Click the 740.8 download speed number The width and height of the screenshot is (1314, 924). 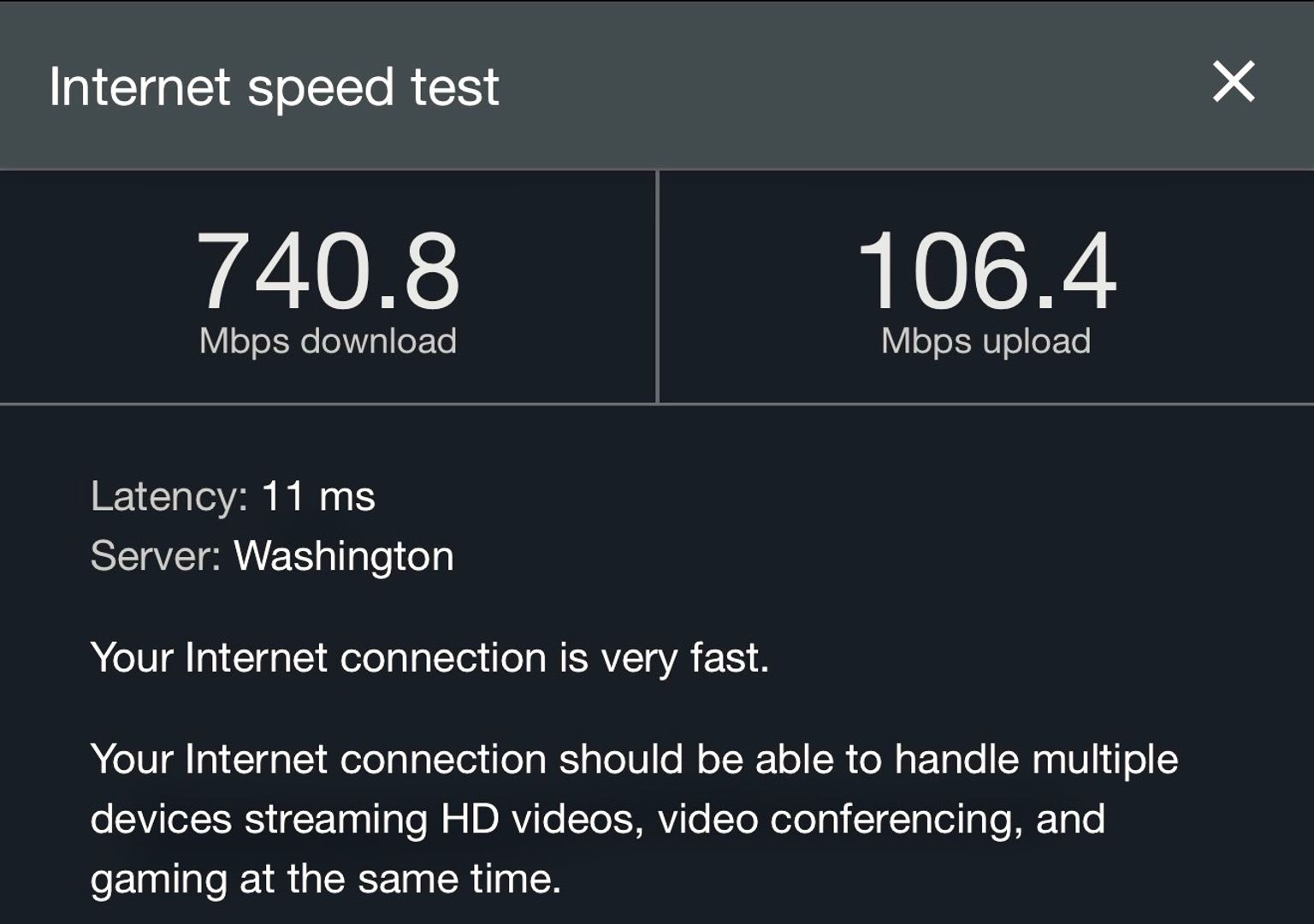pos(328,272)
